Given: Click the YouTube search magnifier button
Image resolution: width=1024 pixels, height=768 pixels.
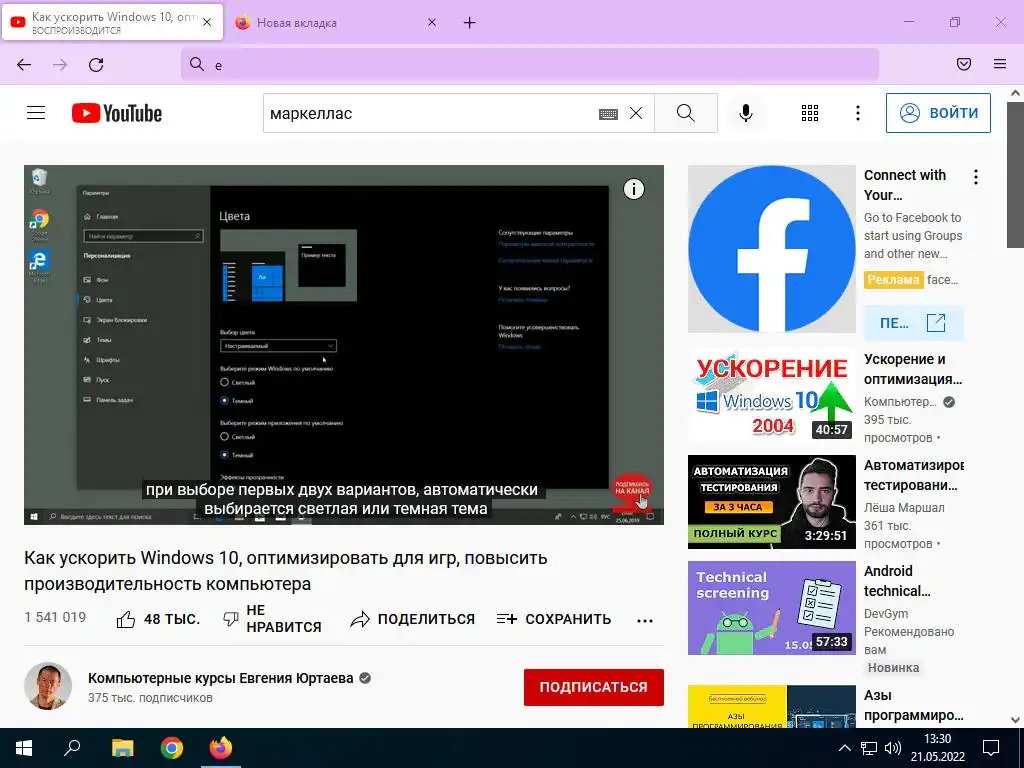Looking at the screenshot, I should [x=686, y=113].
